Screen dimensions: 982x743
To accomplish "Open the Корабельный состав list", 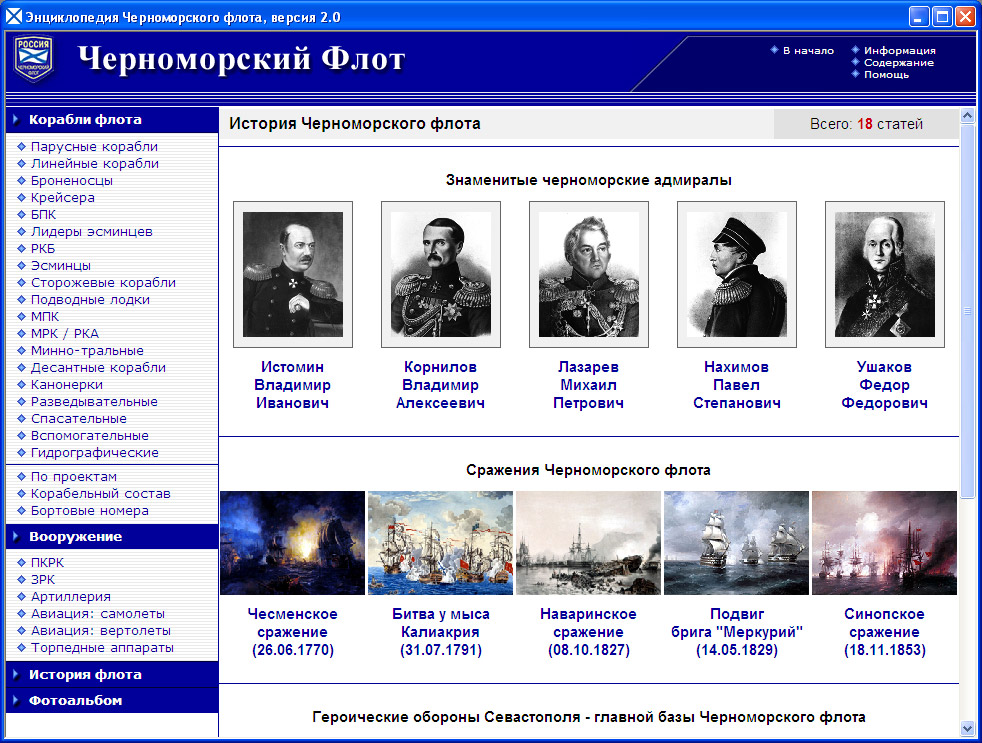I will (100, 493).
